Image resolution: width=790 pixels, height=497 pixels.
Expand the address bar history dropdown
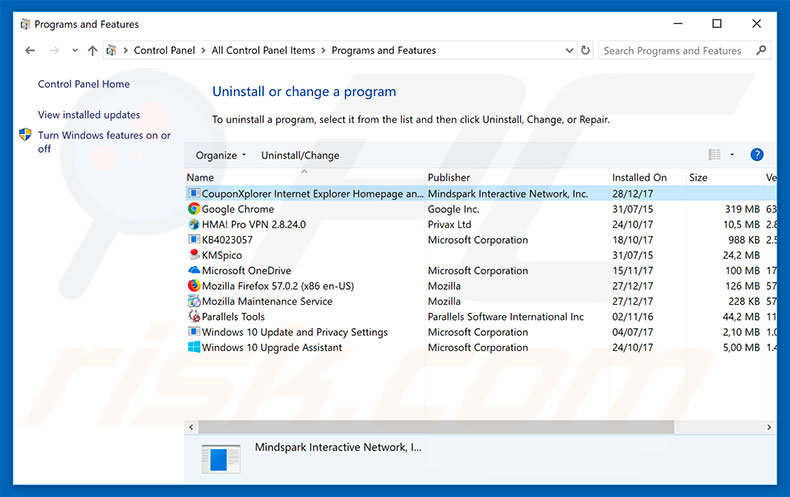[x=569, y=50]
